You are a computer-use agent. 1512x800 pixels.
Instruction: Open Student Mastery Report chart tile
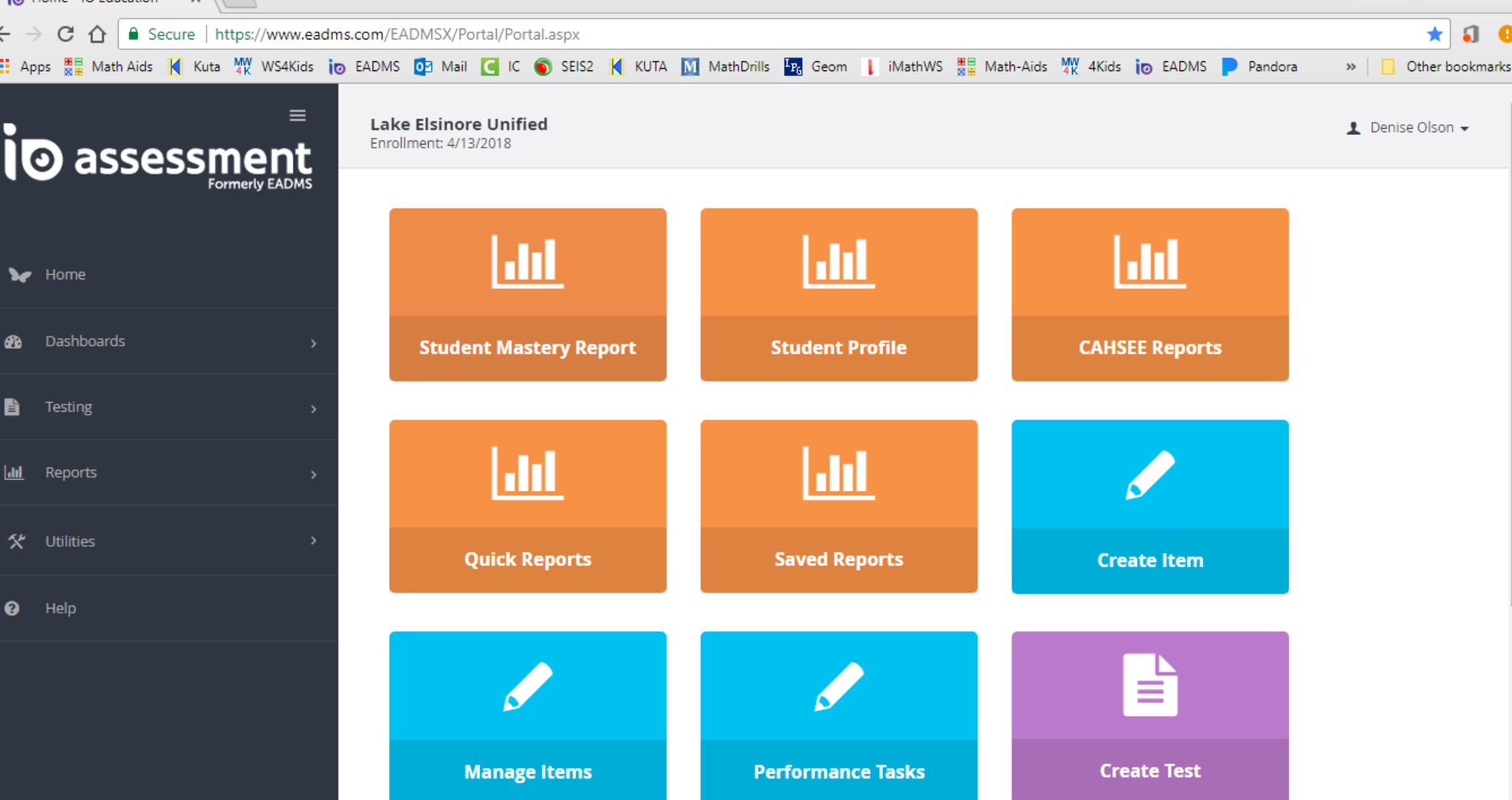coord(527,294)
